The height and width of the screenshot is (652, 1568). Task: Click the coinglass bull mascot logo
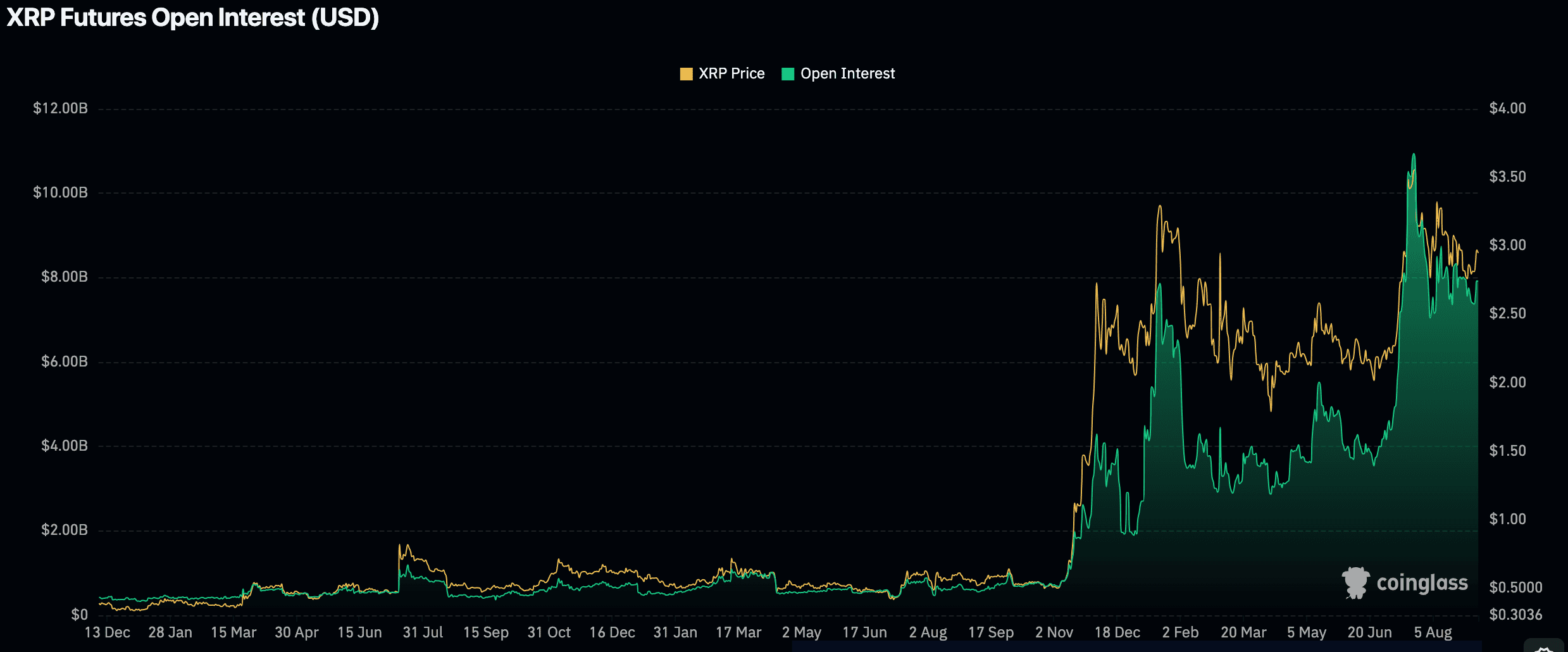(1355, 583)
